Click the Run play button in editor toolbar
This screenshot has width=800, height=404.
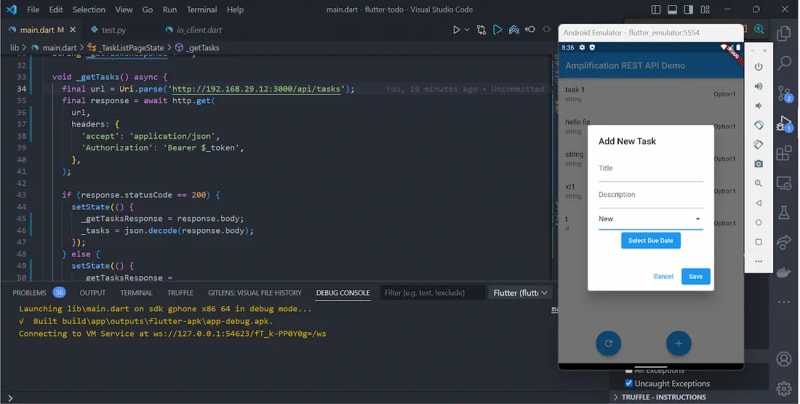tap(457, 30)
